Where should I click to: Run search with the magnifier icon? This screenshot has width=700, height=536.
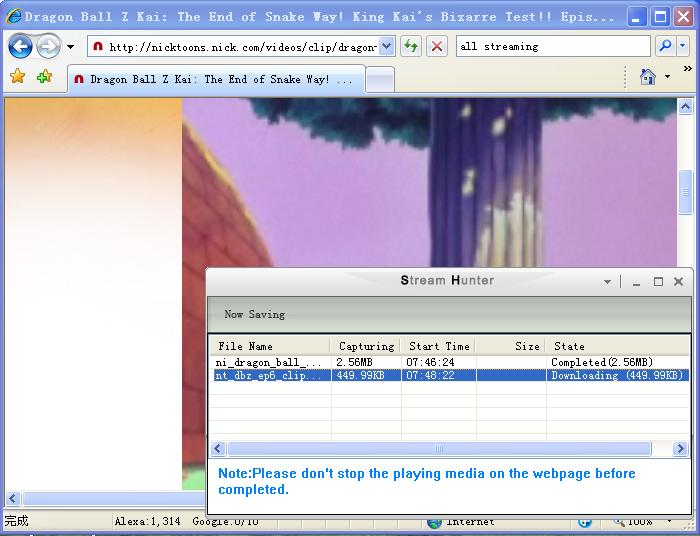pos(665,46)
